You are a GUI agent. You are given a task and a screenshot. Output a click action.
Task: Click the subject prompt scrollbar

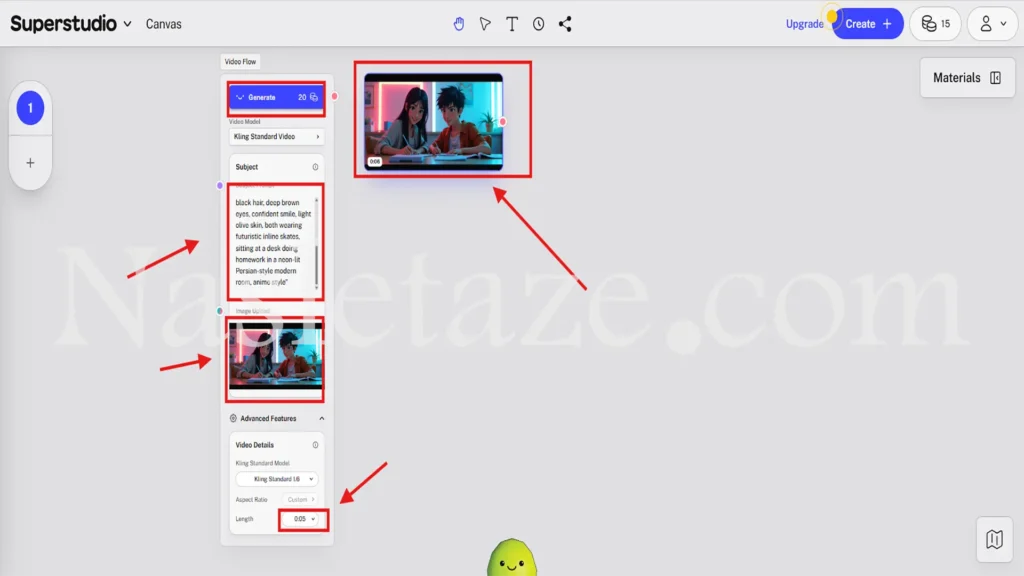click(317, 264)
